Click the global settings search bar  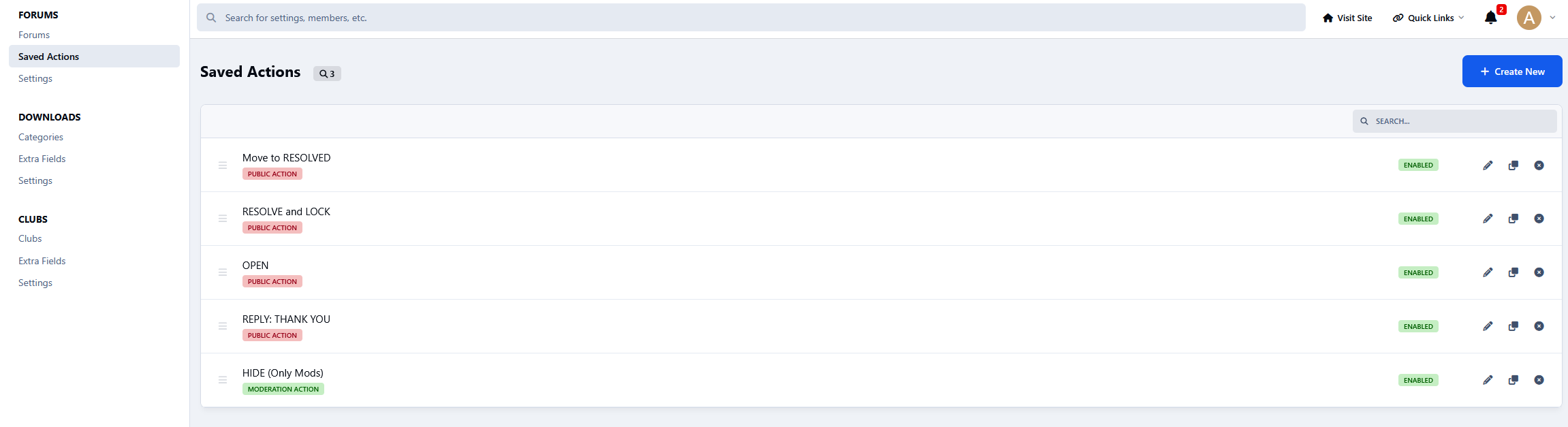[749, 18]
